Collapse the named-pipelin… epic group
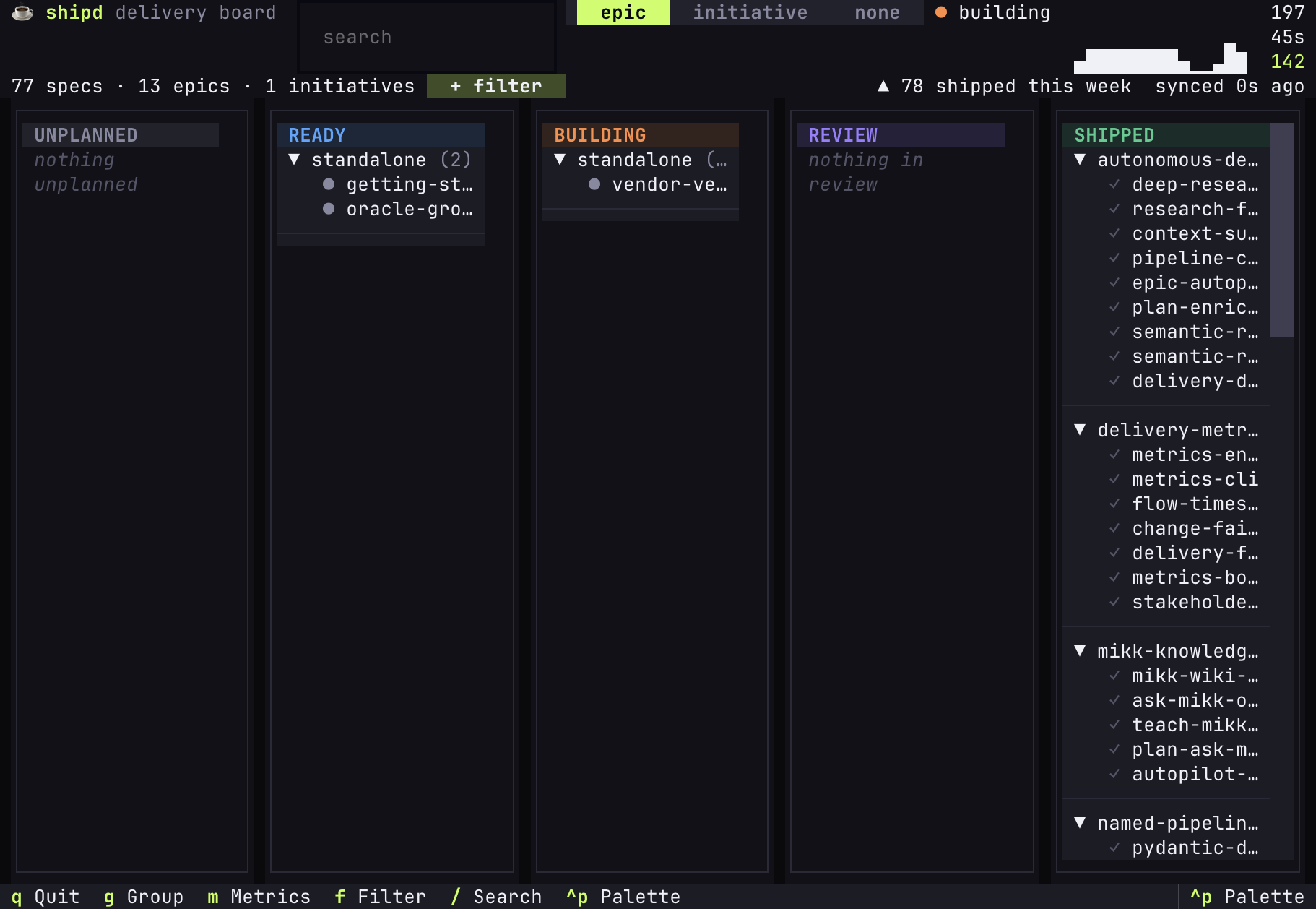The width and height of the screenshot is (1316, 909). tap(1080, 823)
